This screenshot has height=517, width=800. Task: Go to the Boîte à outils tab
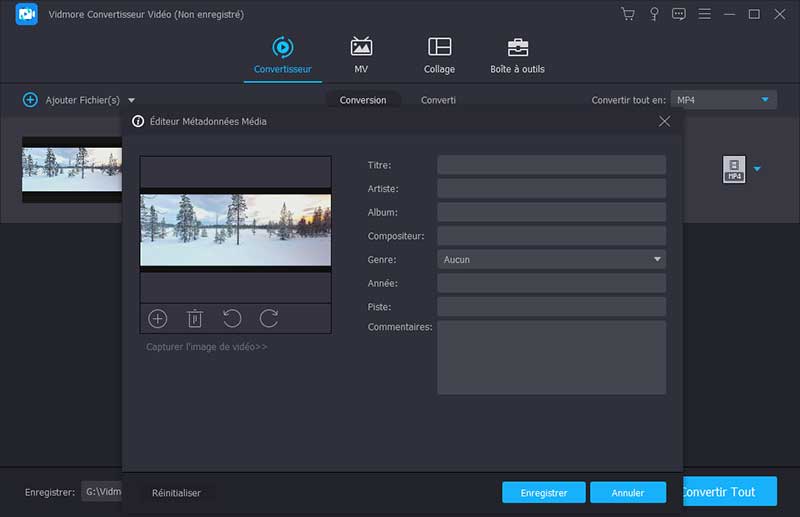coord(517,54)
